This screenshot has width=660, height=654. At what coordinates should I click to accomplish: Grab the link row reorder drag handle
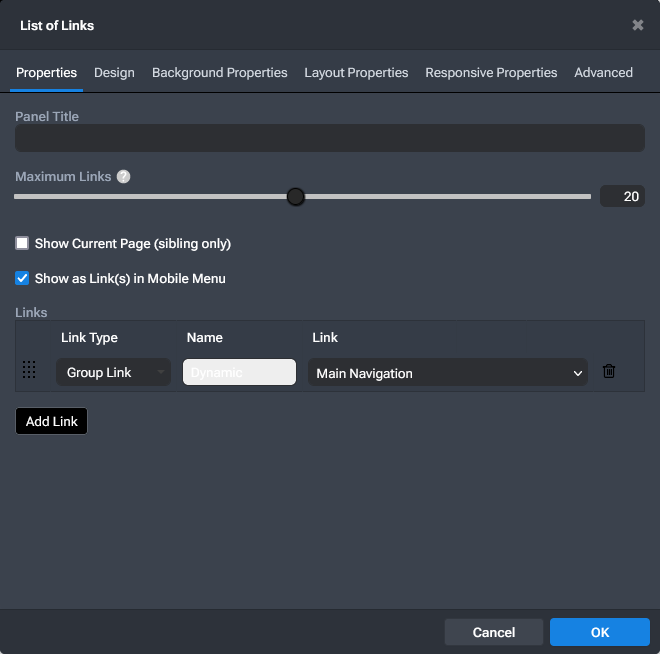coord(29,370)
